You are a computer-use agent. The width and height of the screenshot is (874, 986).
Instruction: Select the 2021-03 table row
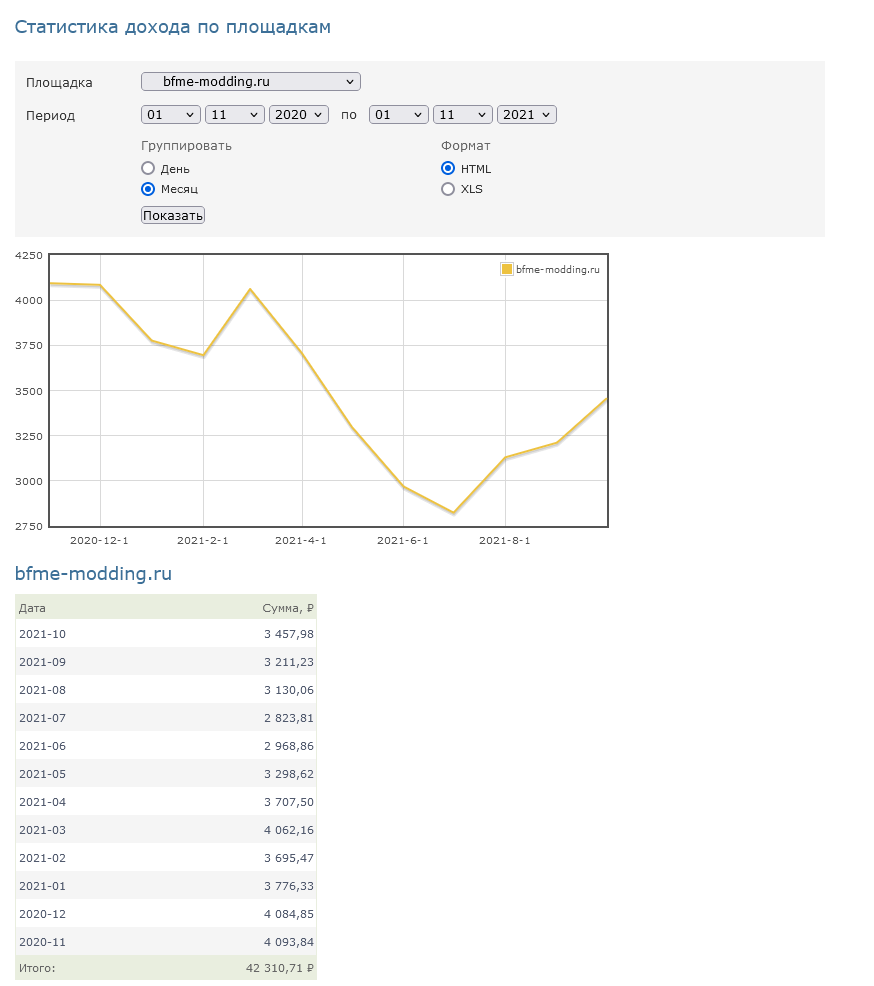[165, 830]
